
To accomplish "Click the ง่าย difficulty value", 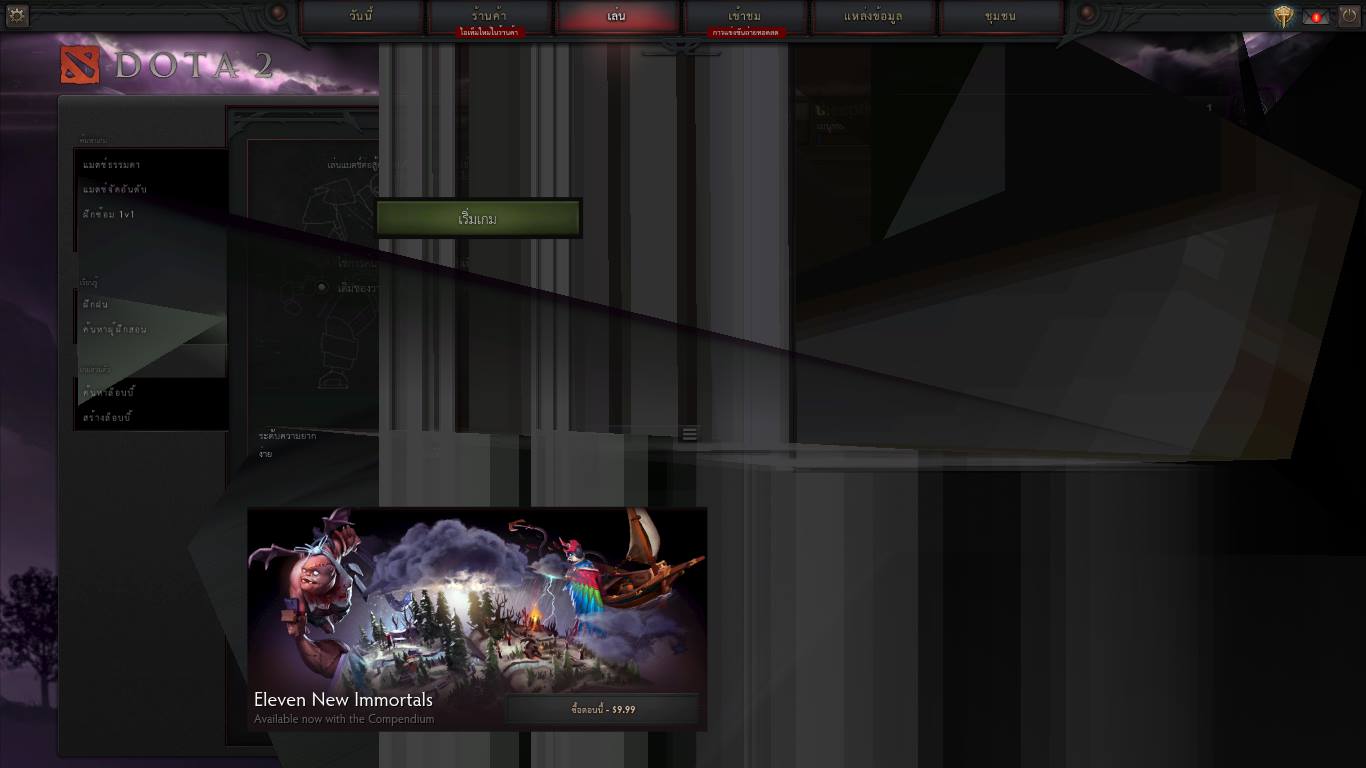I will [x=265, y=454].
